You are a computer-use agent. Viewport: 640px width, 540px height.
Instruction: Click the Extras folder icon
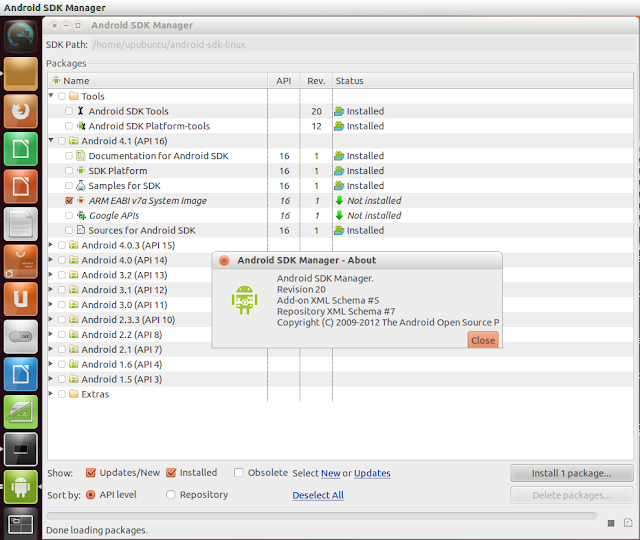click(73, 394)
